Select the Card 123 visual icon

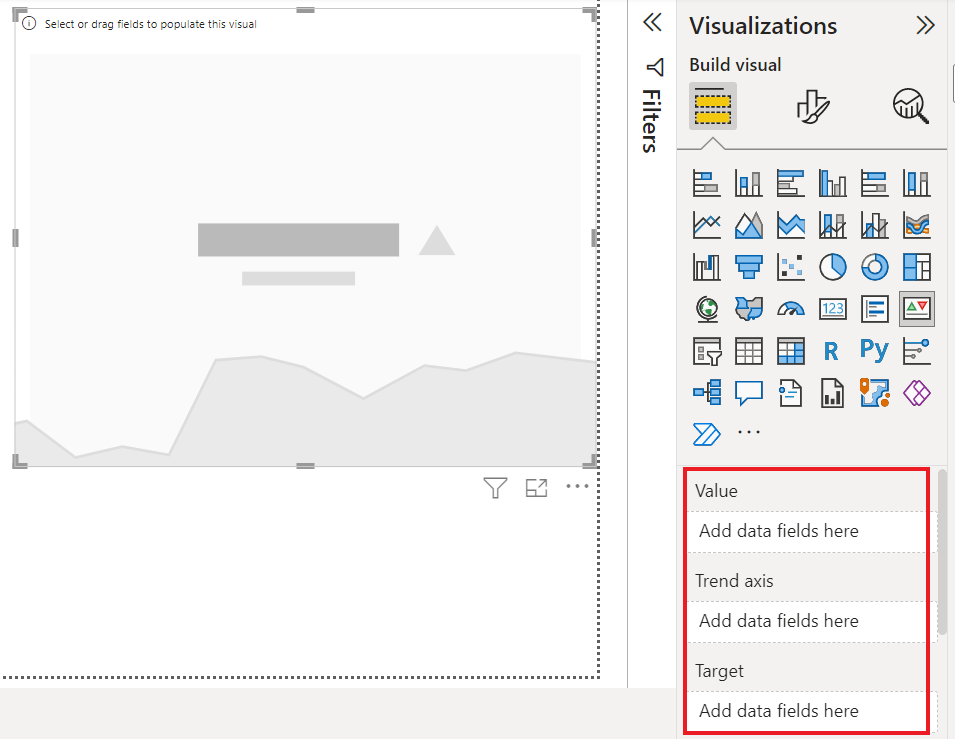[x=833, y=309]
